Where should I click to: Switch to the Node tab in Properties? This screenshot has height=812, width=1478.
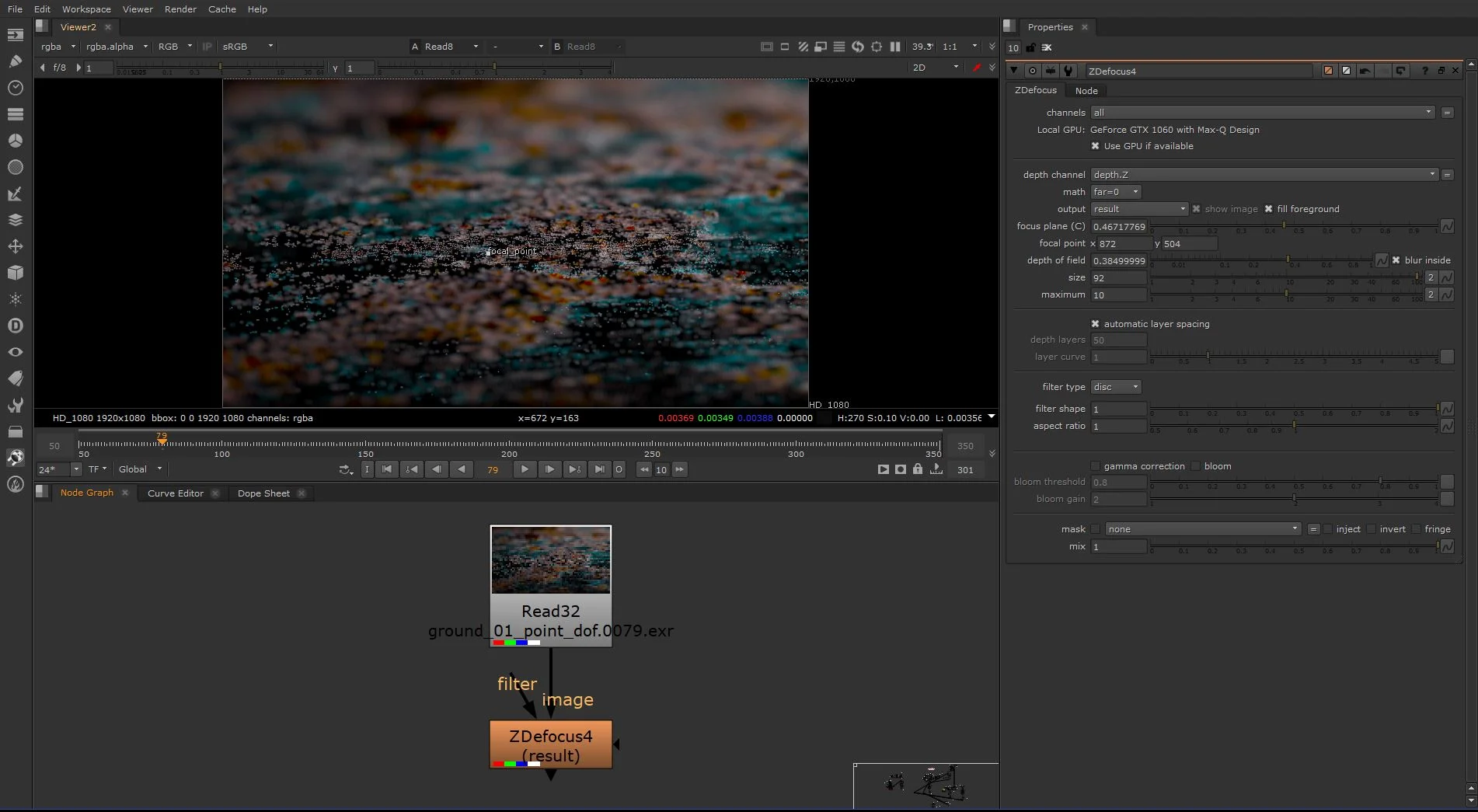[x=1086, y=91]
